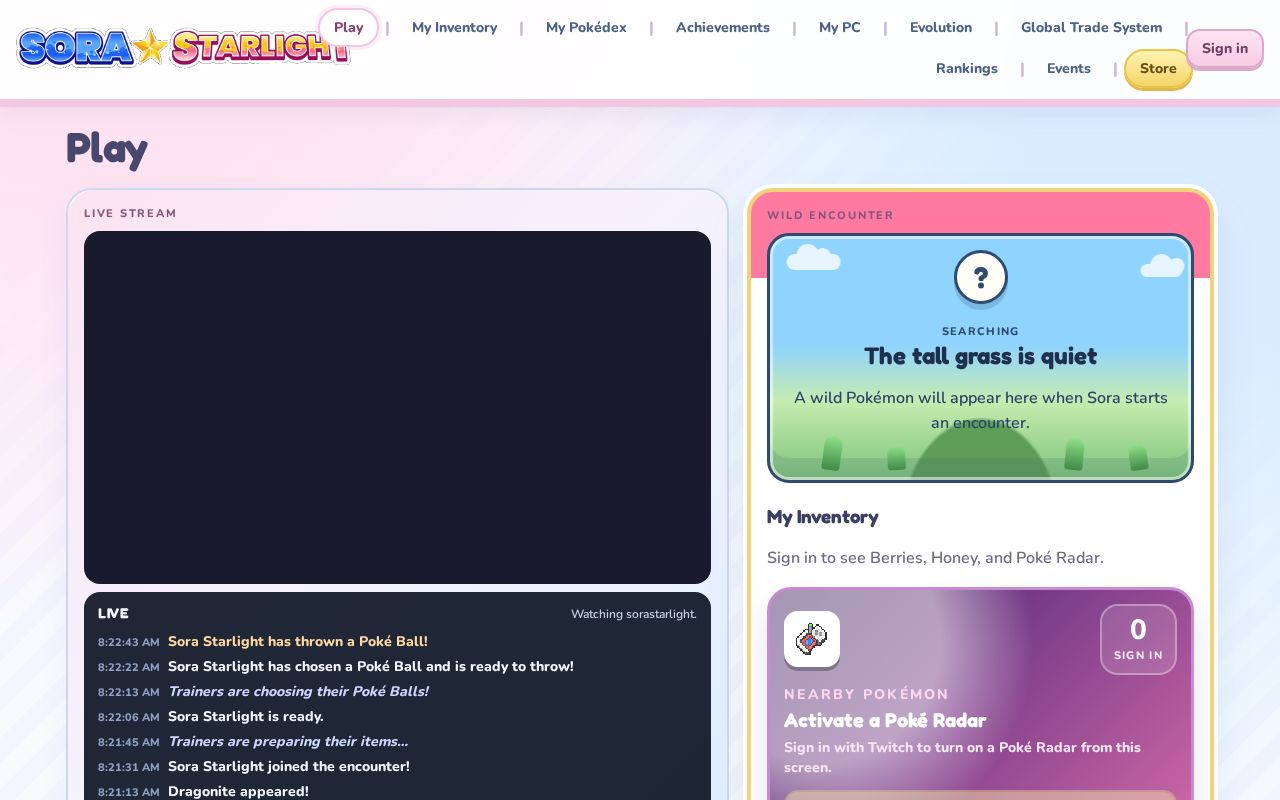Click the wild encounter scene panel
Screen dimensions: 1280x800
(x=980, y=358)
